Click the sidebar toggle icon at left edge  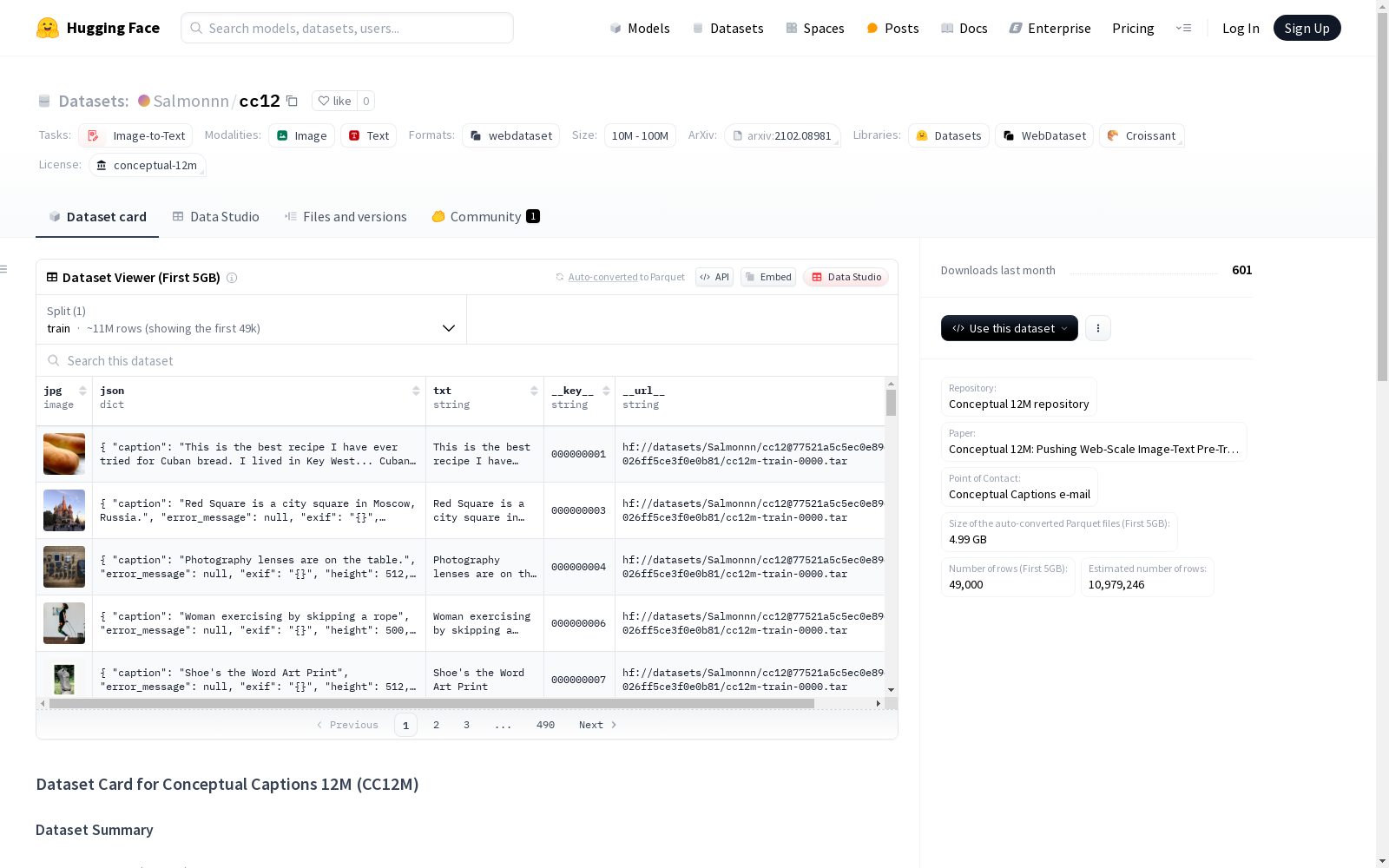click(4, 269)
